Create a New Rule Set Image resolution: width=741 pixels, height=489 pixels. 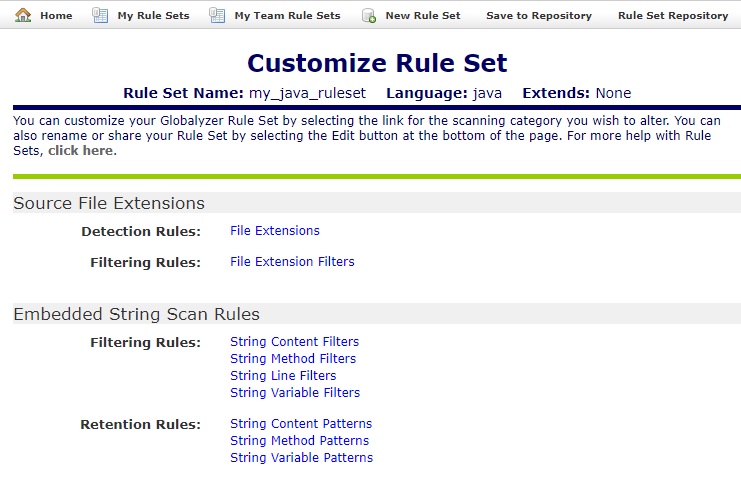click(422, 16)
